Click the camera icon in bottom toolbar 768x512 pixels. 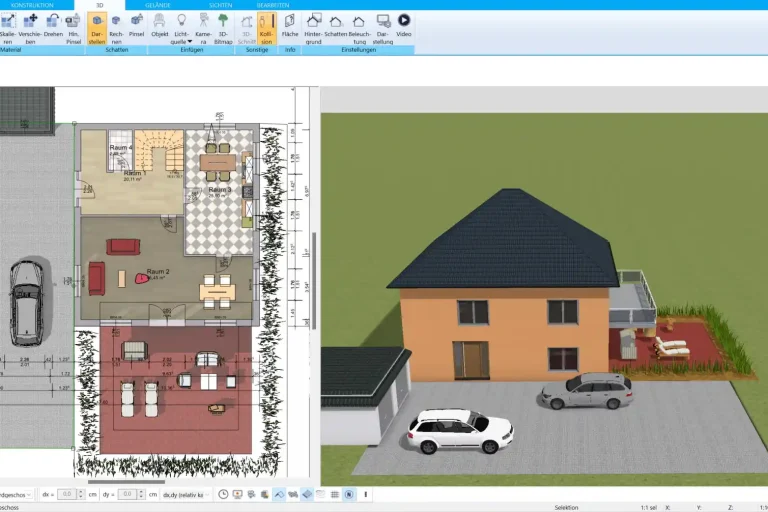pos(251,494)
